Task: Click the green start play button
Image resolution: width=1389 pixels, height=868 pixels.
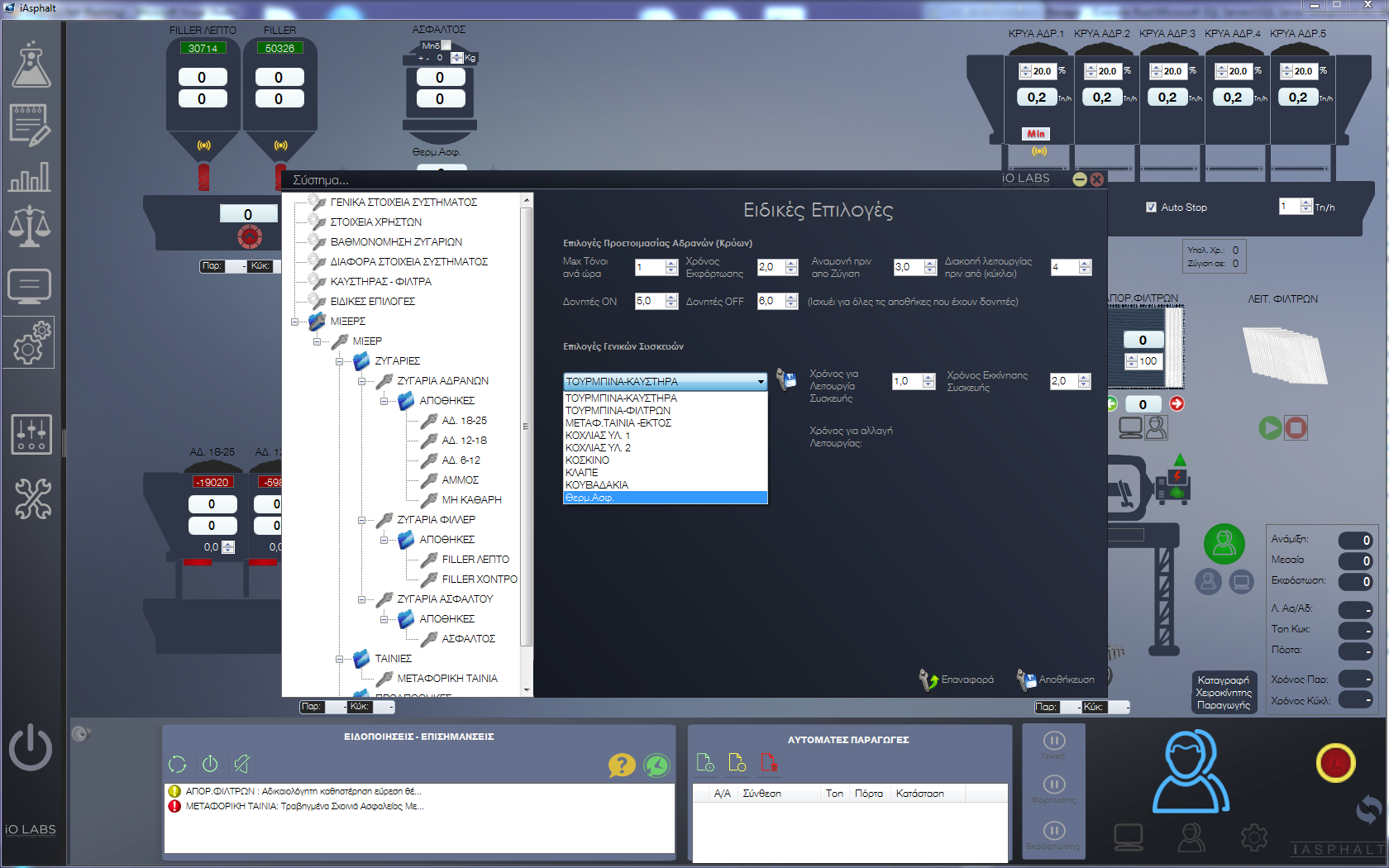Action: pyautogui.click(x=1270, y=427)
